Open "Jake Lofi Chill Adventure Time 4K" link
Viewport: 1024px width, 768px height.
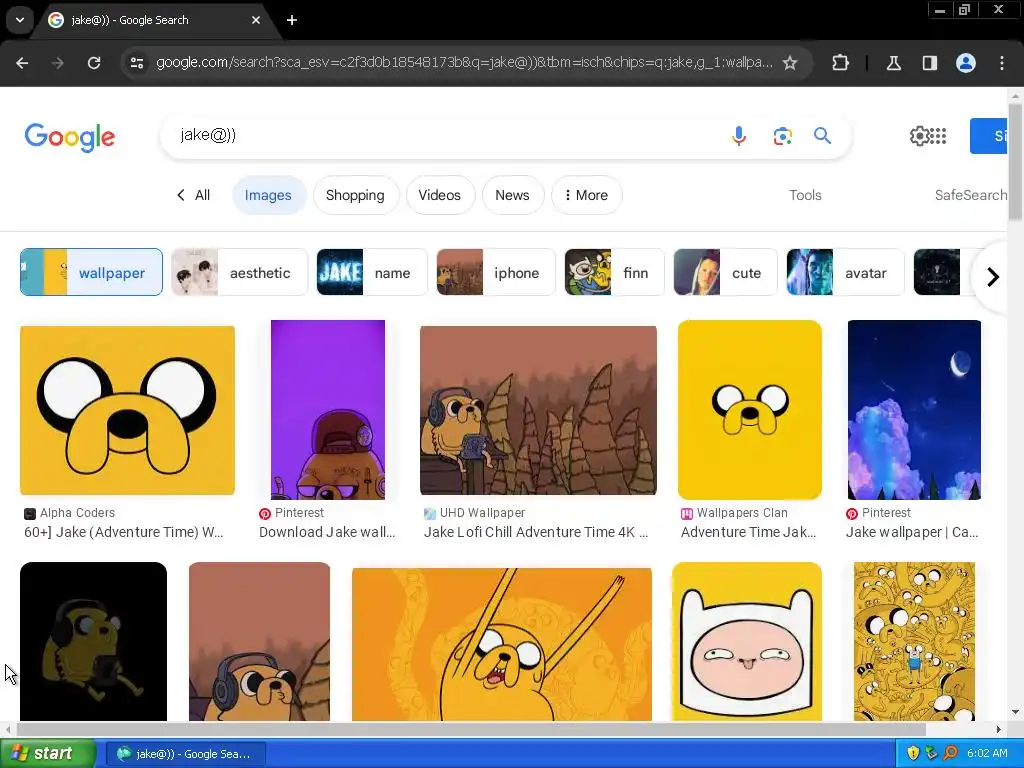536,532
